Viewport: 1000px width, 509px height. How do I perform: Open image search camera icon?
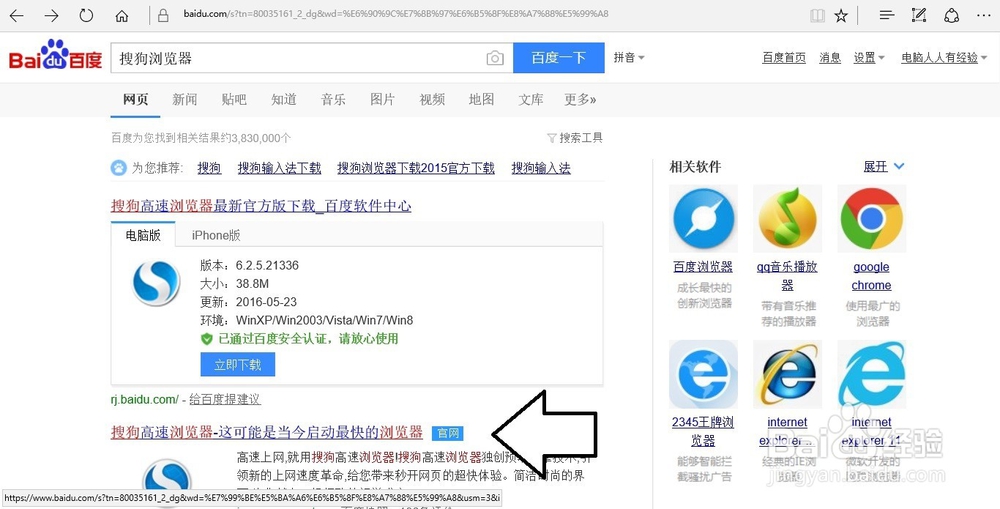(x=495, y=58)
